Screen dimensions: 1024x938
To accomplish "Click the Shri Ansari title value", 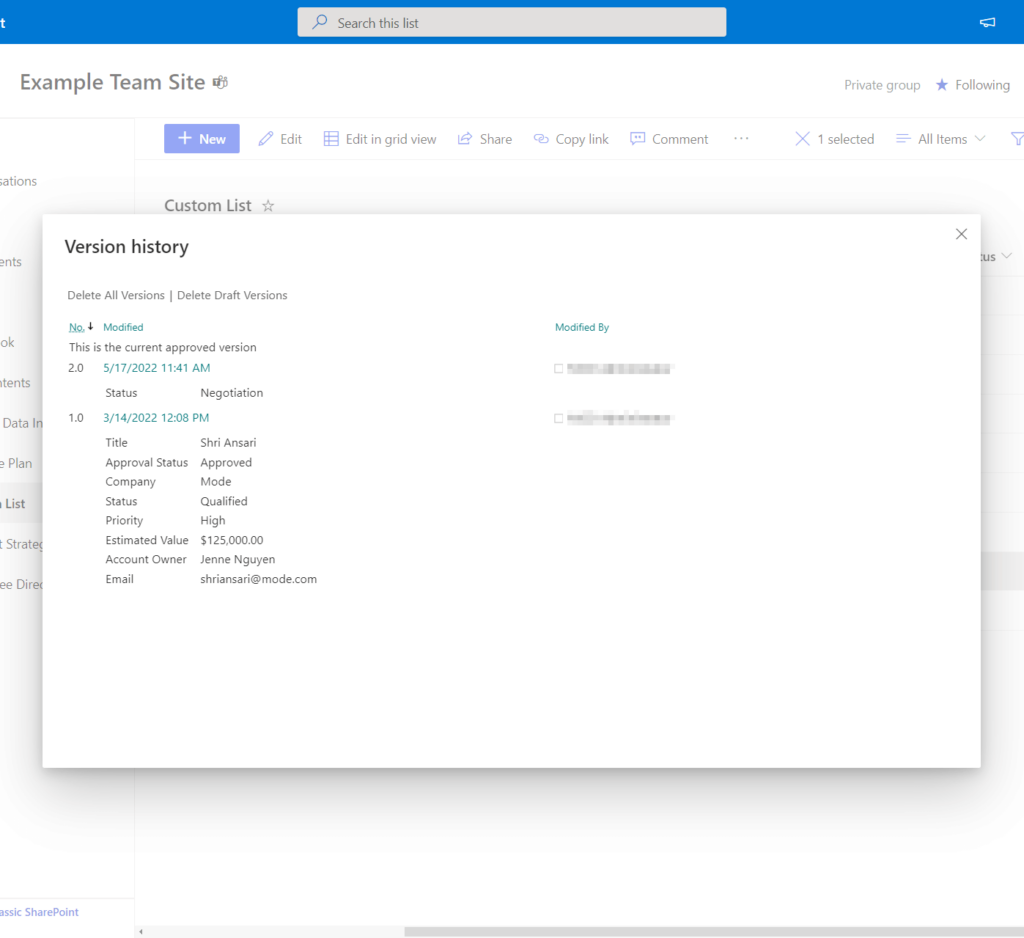I will click(228, 442).
